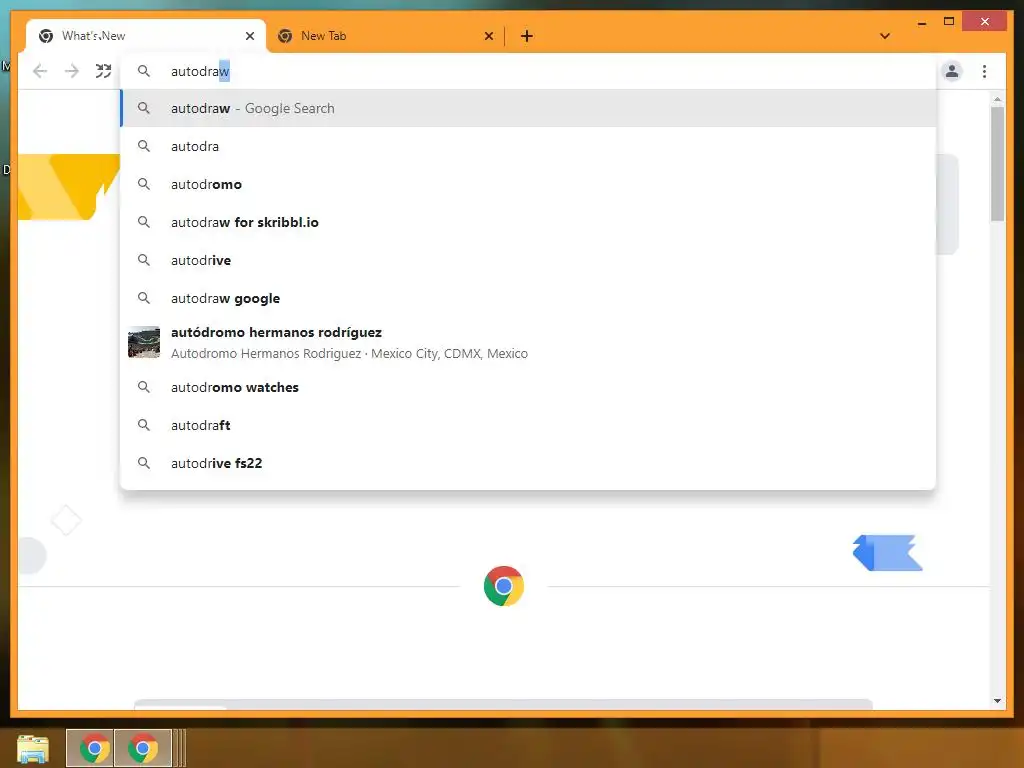
Task: Select 'autodrive fs22' suggestion
Action: pyautogui.click(x=528, y=463)
